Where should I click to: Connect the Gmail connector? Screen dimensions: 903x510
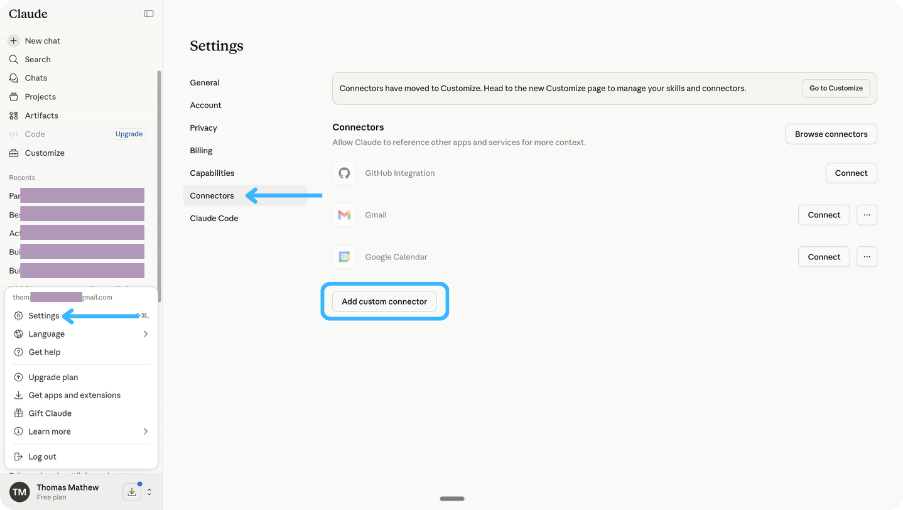click(x=824, y=215)
